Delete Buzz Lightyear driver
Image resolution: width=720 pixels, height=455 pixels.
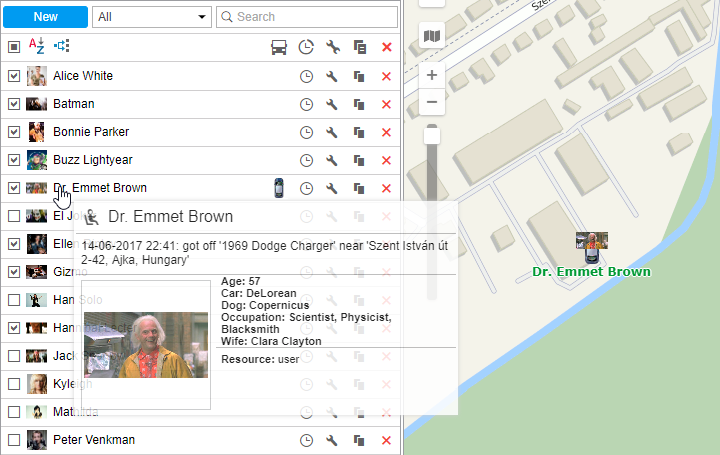coord(386,160)
